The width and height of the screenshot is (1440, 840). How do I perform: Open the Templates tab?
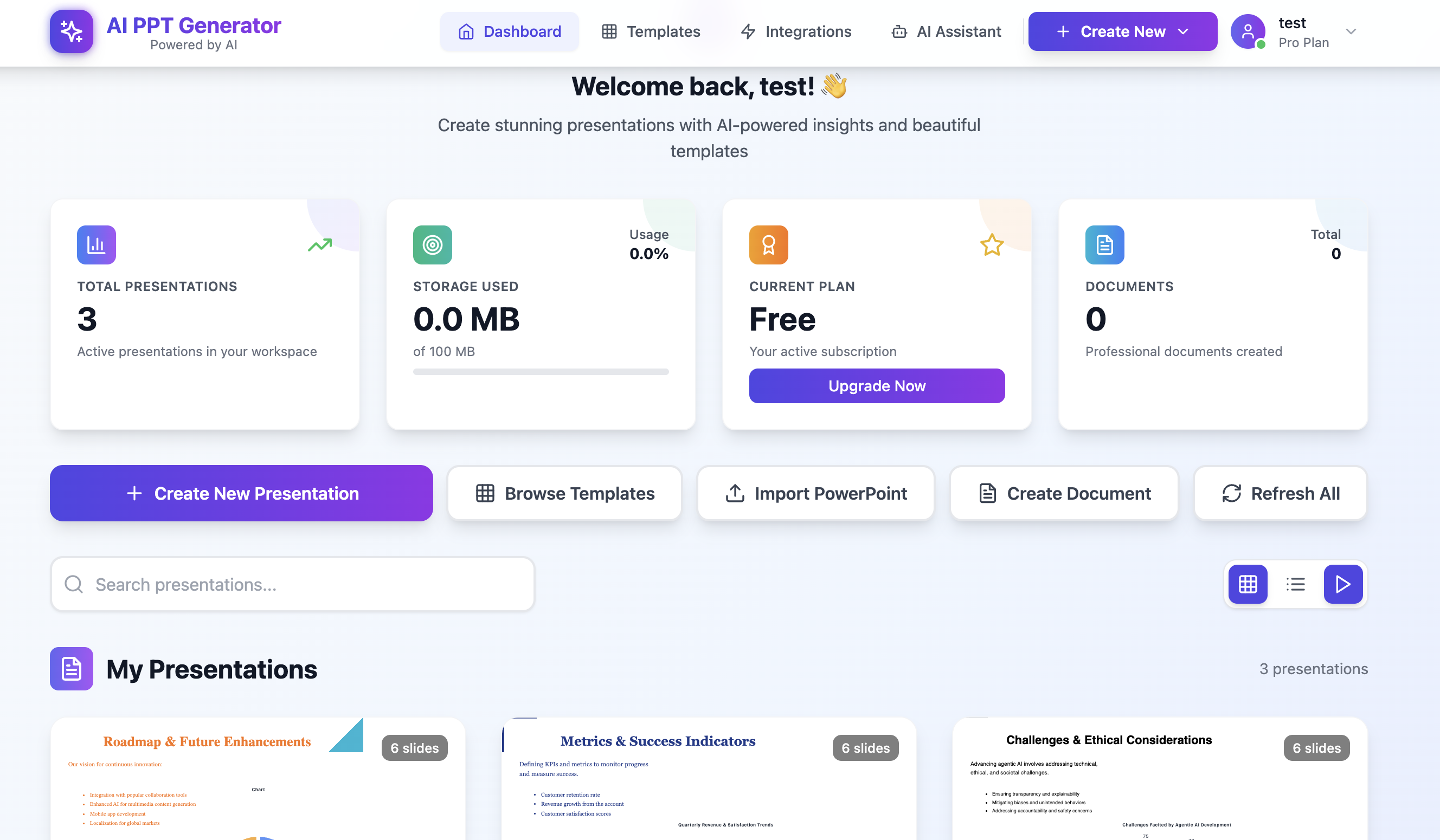pyautogui.click(x=651, y=31)
